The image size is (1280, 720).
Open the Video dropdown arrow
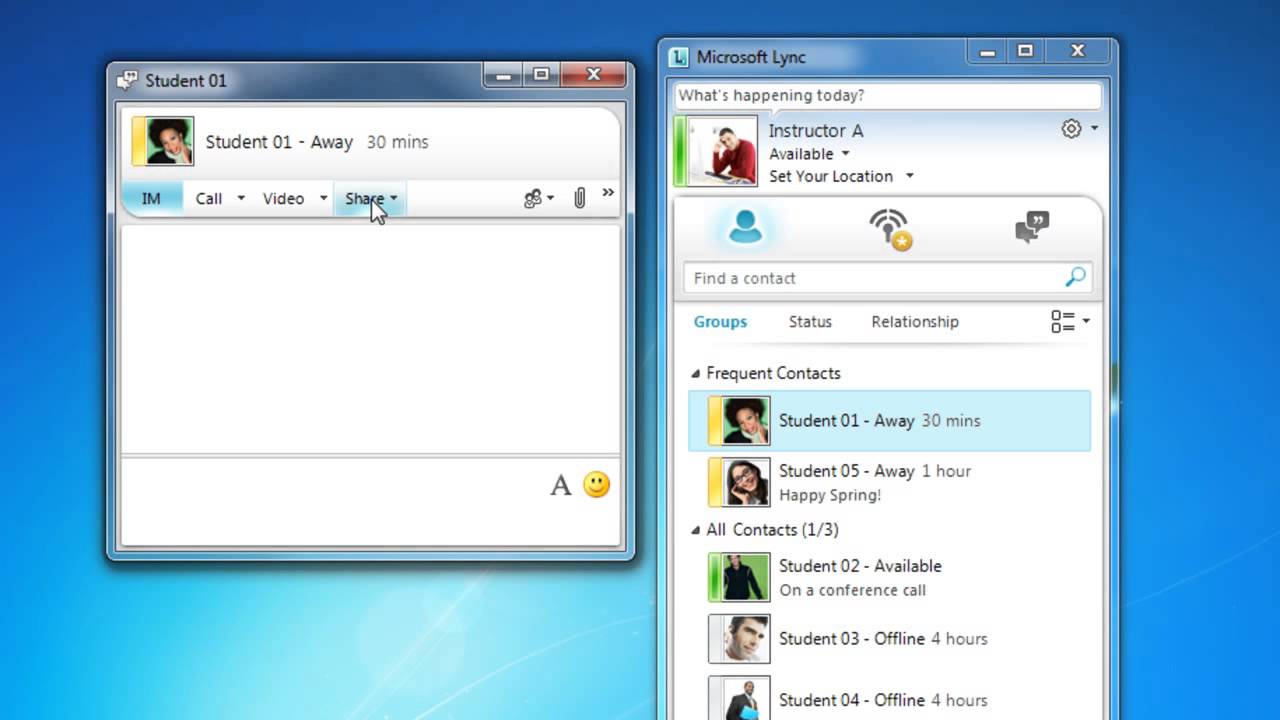pos(323,198)
